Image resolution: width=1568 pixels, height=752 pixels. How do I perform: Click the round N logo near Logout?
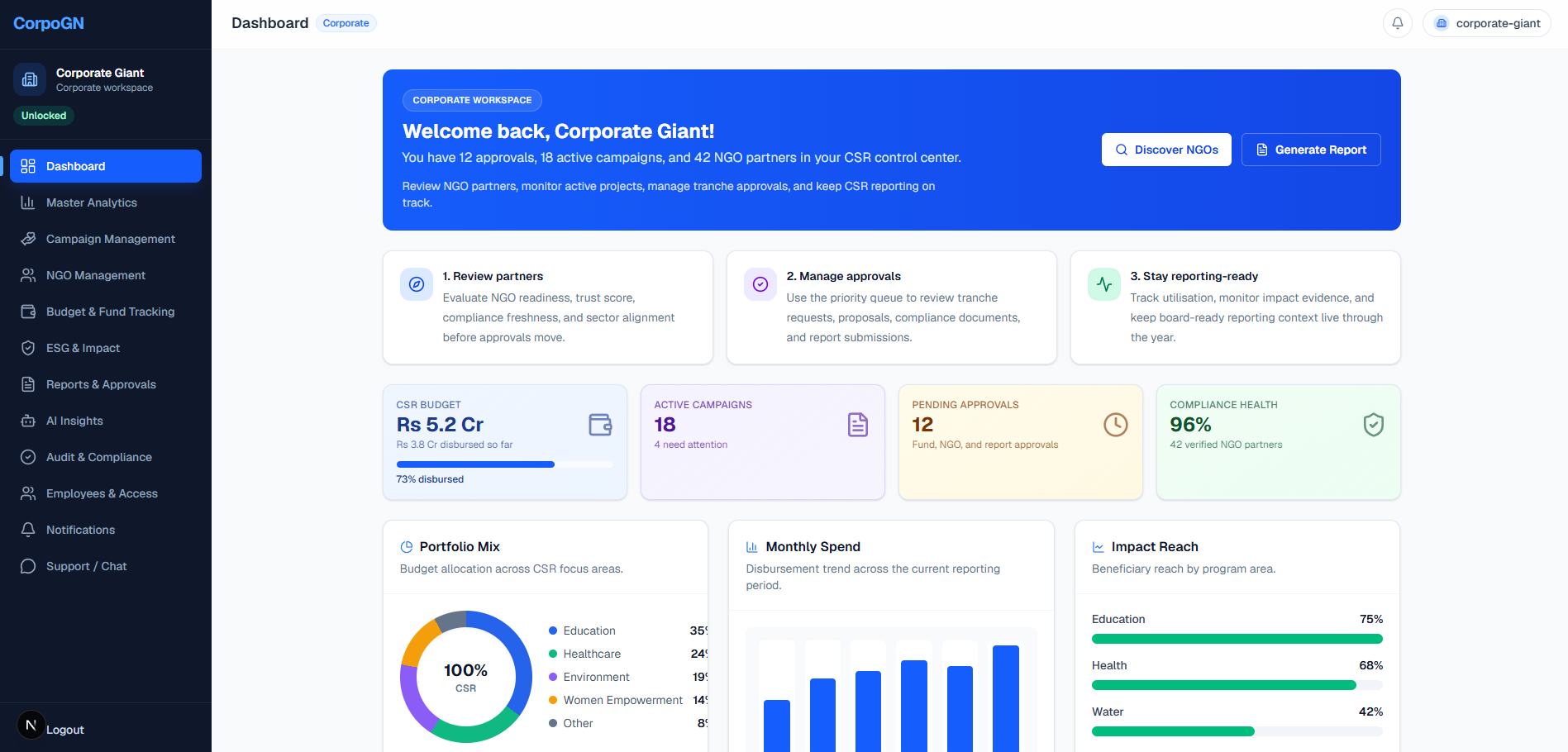(x=31, y=725)
